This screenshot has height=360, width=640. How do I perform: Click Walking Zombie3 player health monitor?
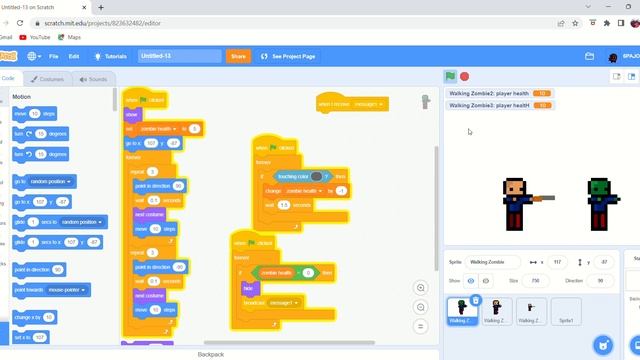(x=500, y=105)
